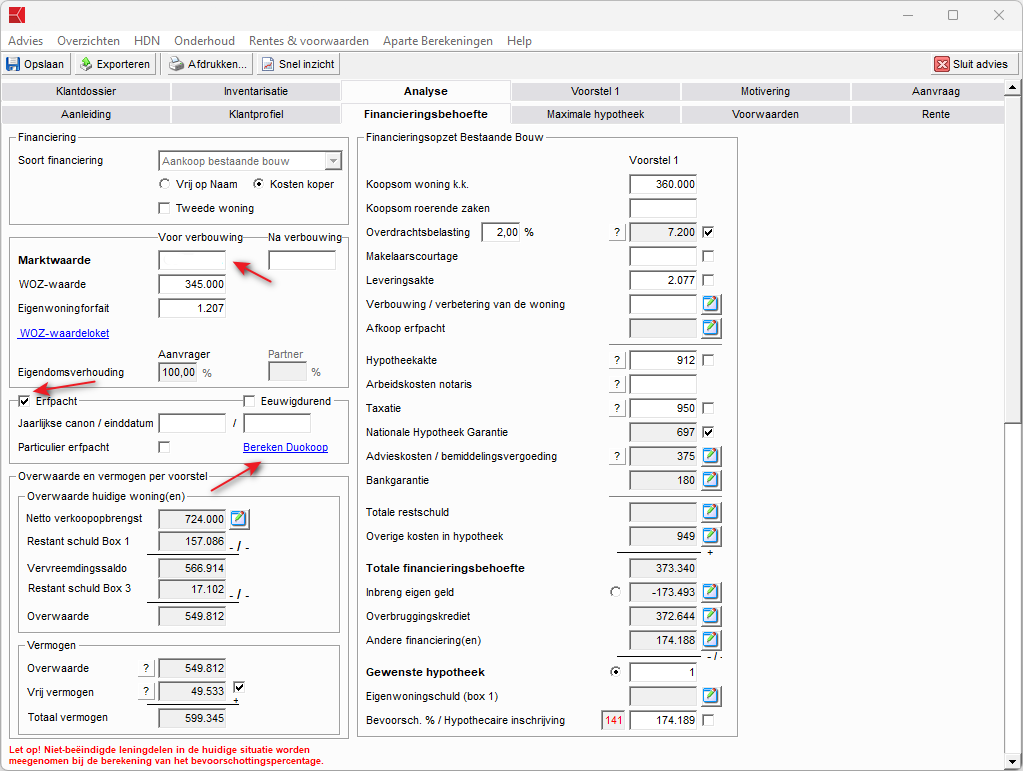Tick the Particulier erfpacht checkbox

(x=164, y=447)
